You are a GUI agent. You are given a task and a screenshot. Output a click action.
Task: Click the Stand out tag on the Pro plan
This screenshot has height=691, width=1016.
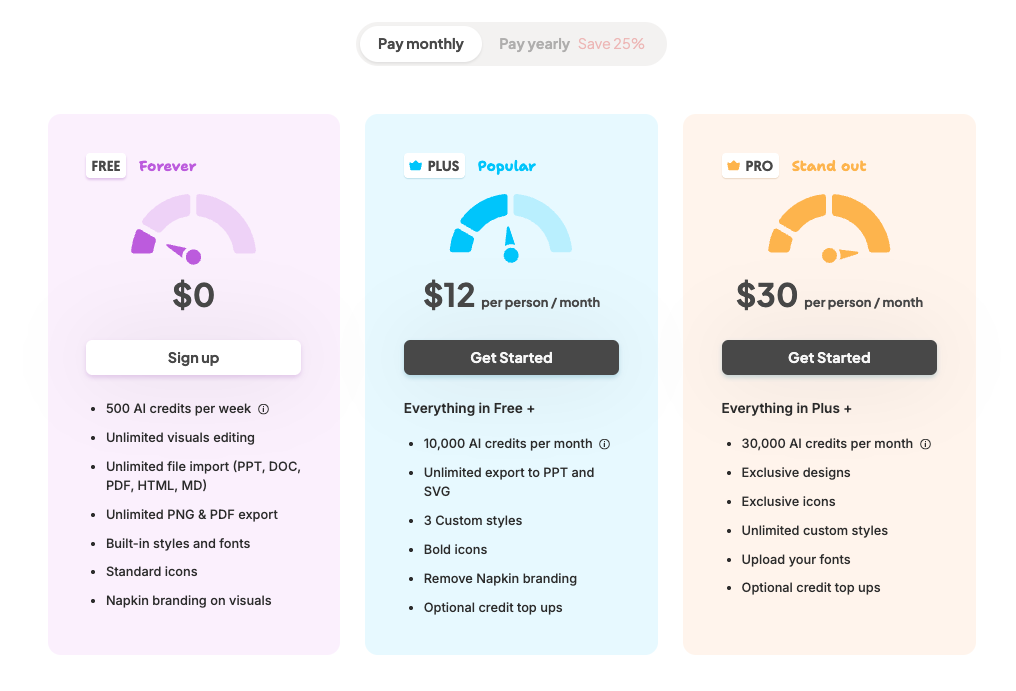coord(829,166)
